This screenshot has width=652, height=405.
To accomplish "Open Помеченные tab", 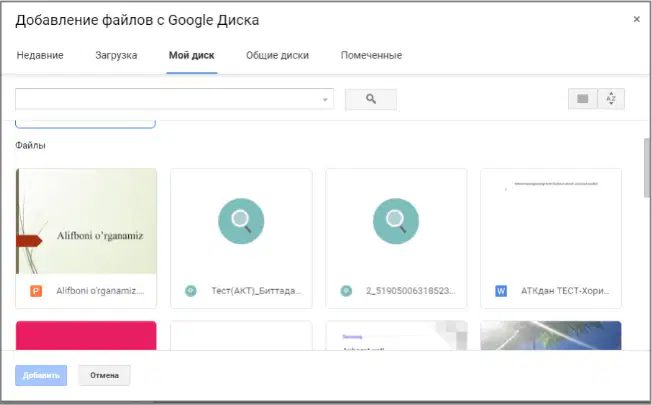I will coord(371,55).
